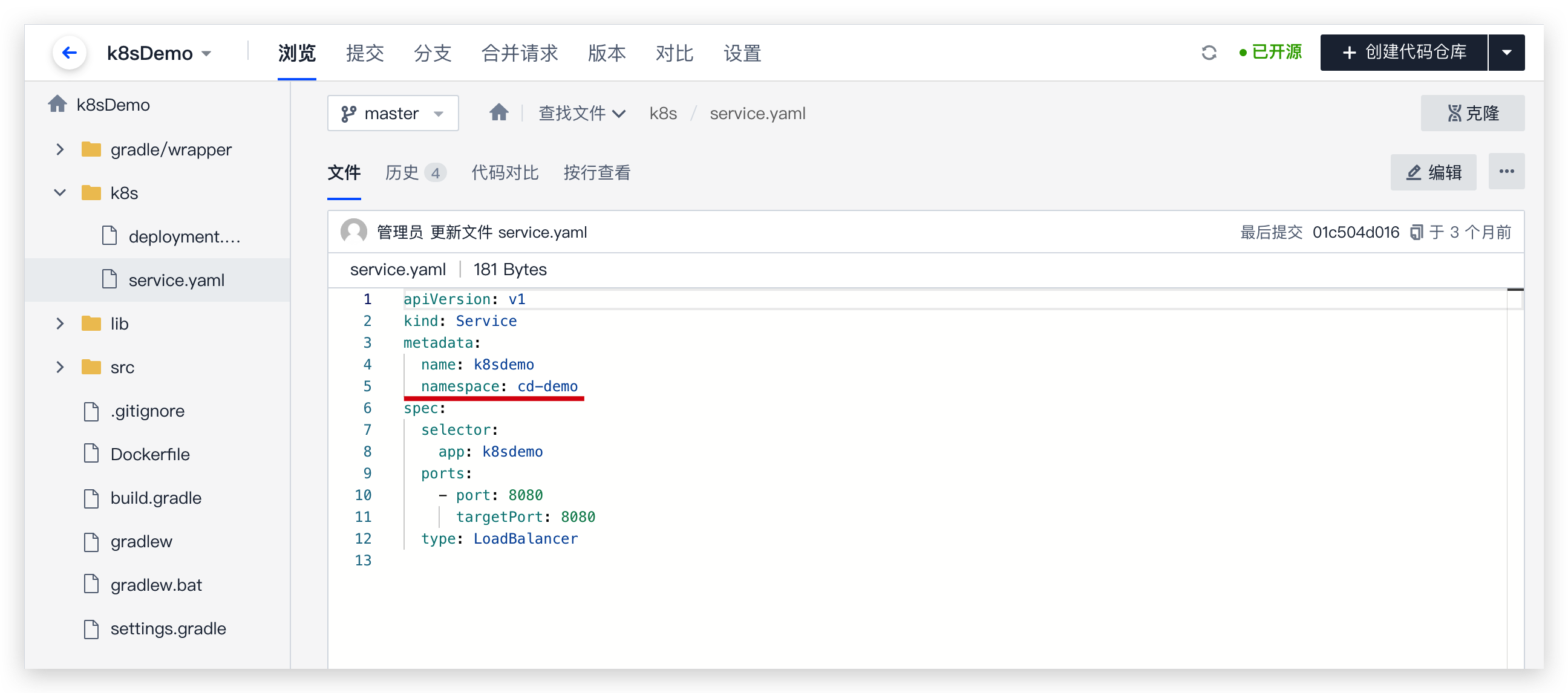The height and width of the screenshot is (693, 1568).
Task: Click the build.gradle file icon
Action: 91,498
